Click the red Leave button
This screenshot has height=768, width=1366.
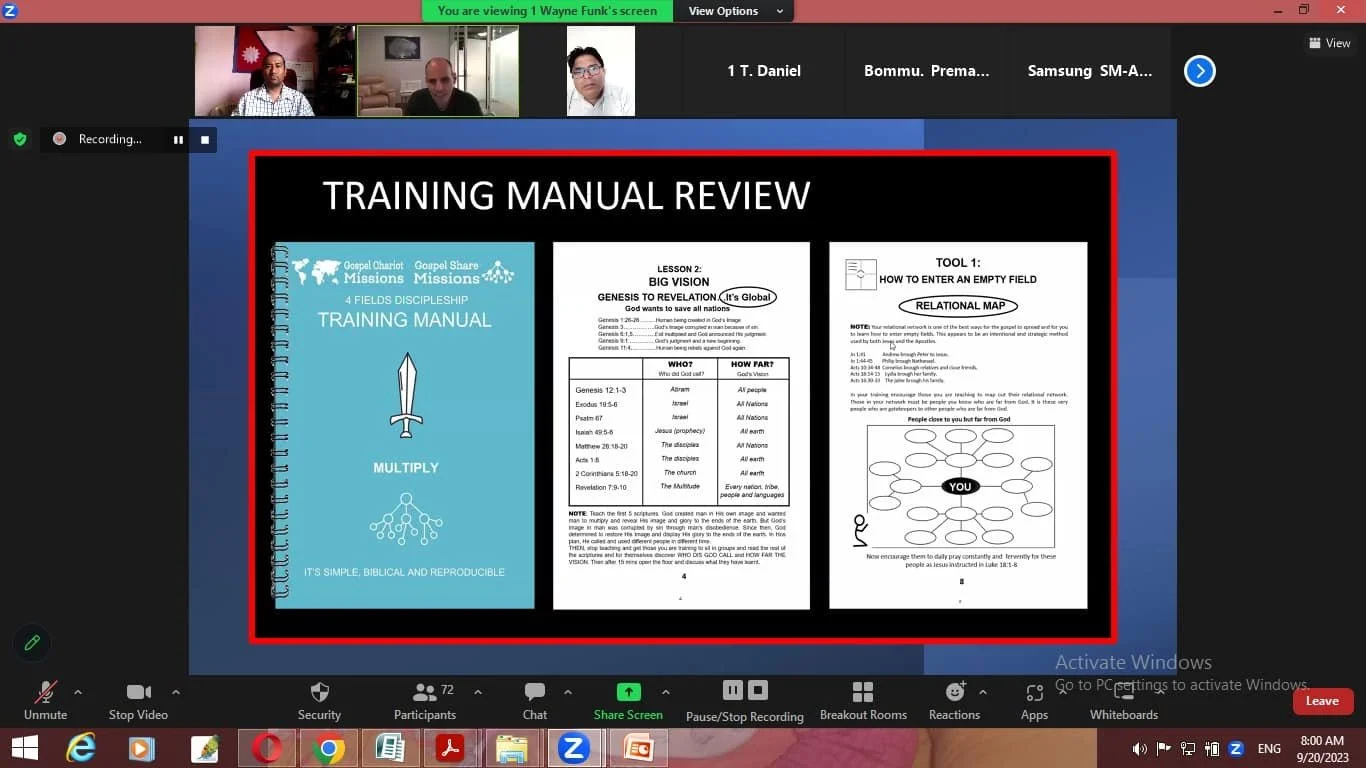click(x=1322, y=701)
